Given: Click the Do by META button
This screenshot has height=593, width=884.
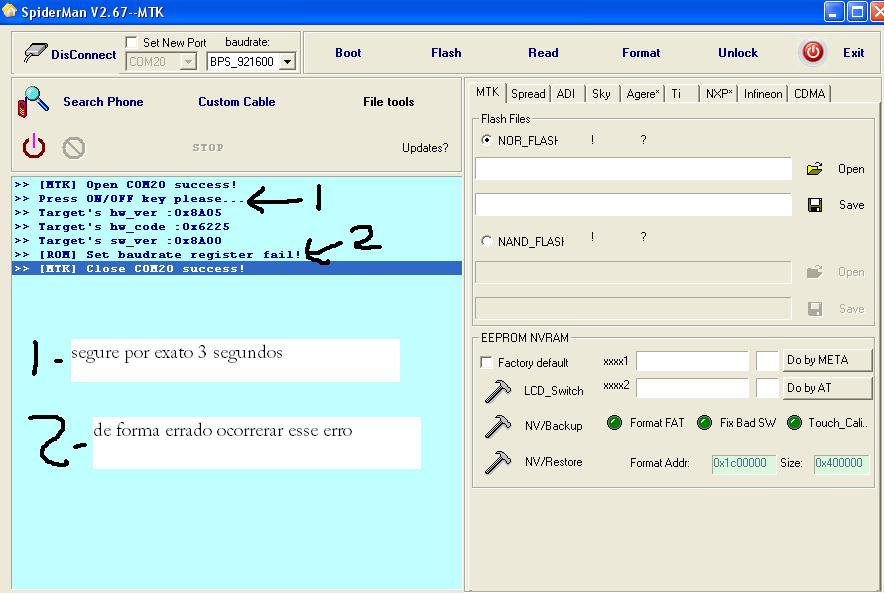Looking at the screenshot, I should [826, 360].
